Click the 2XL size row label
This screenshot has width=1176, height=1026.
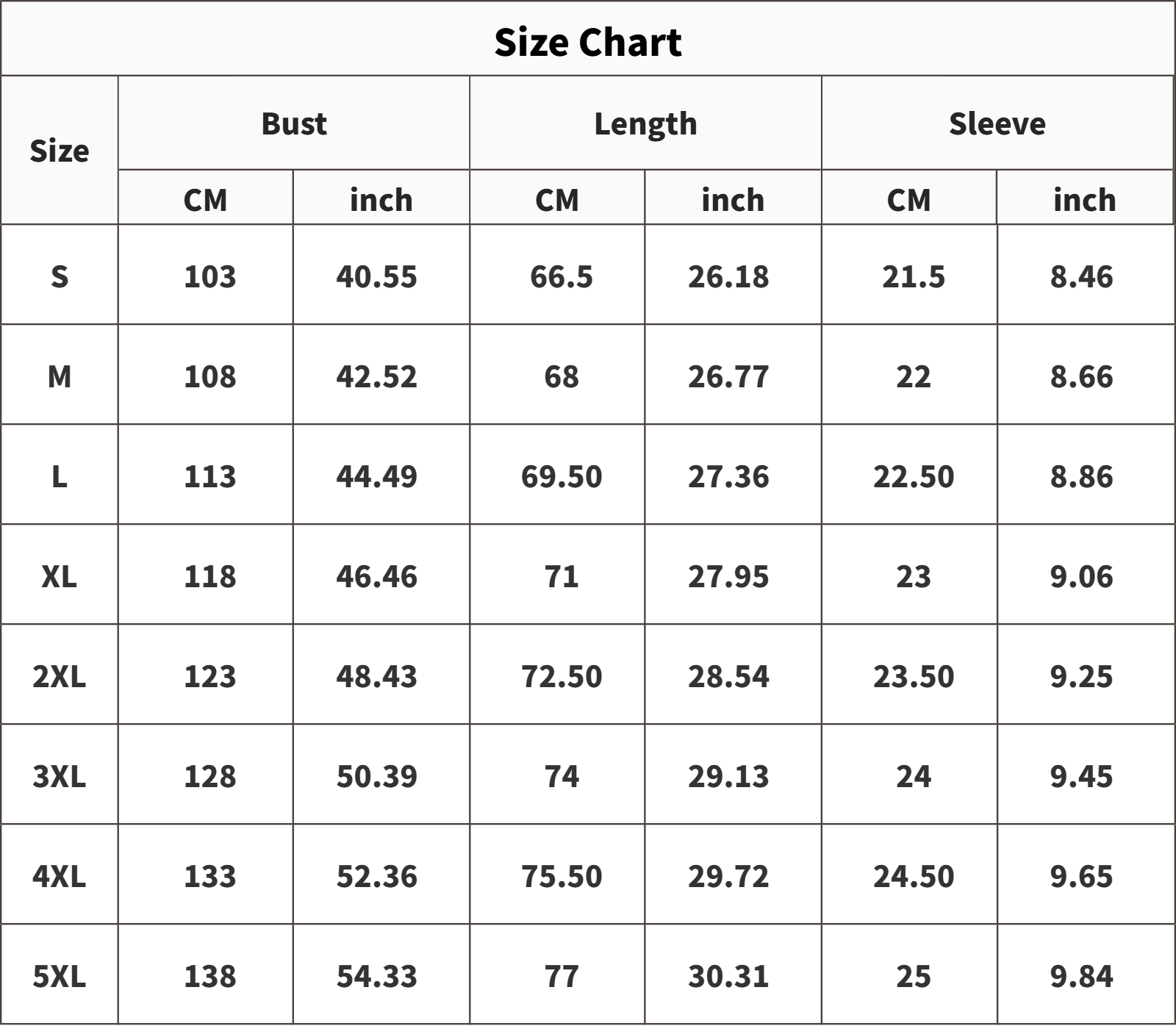pos(60,676)
